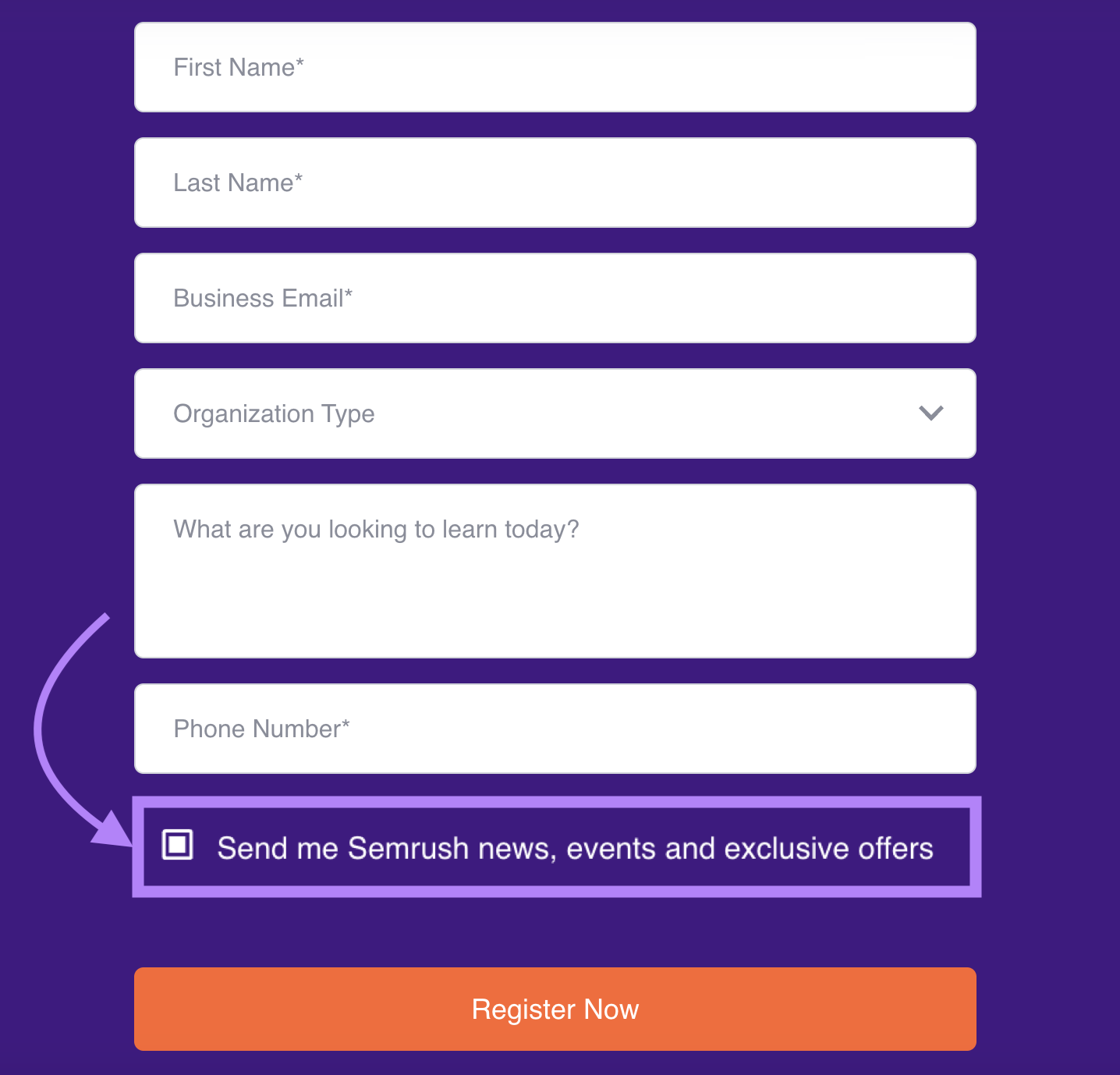Image resolution: width=1120 pixels, height=1075 pixels.
Task: Click the Last Name input field
Action: click(554, 183)
